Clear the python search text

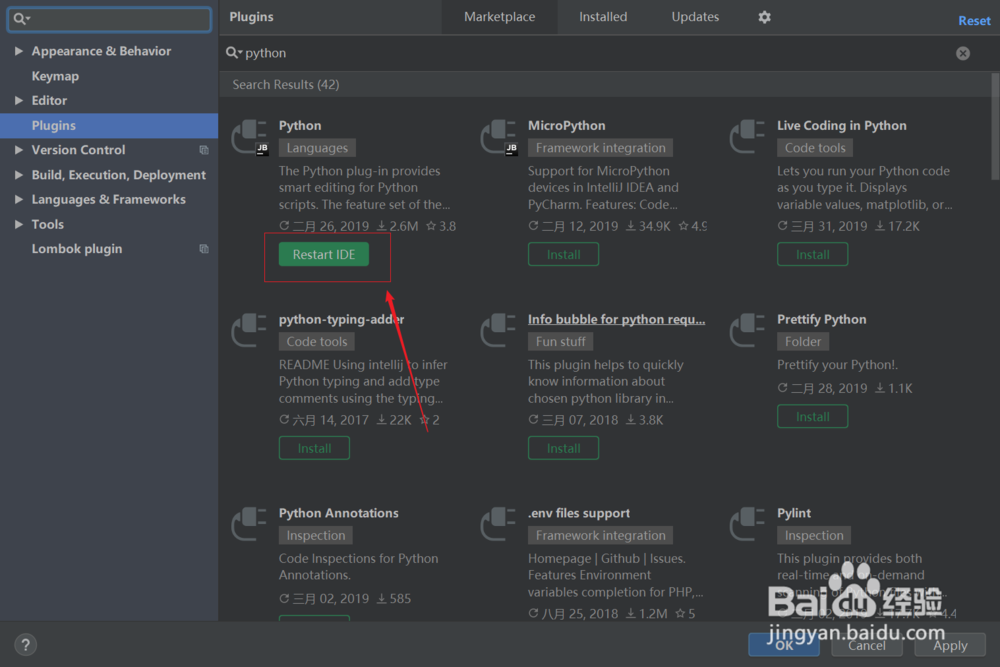(962, 54)
